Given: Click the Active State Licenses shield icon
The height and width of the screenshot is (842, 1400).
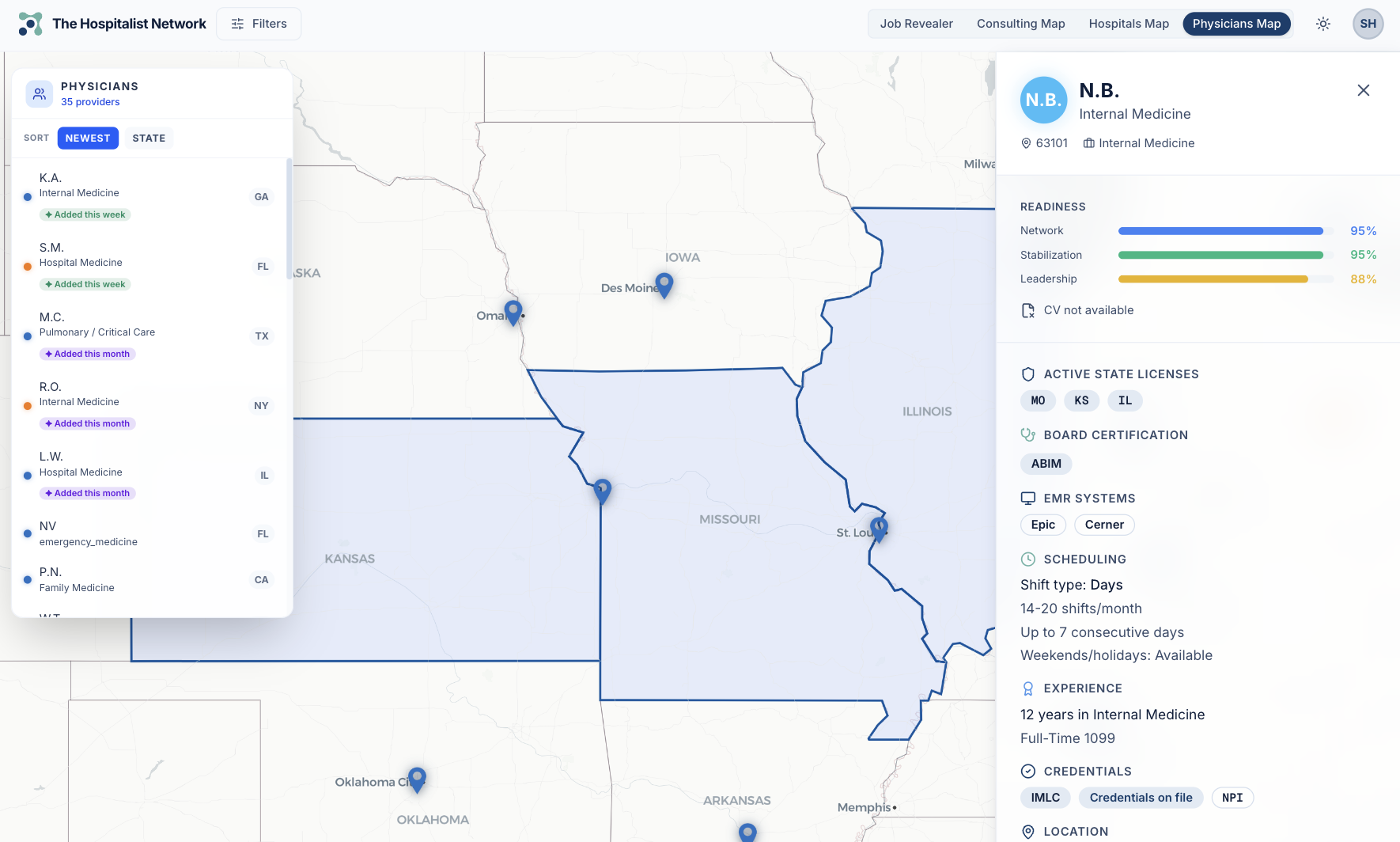Looking at the screenshot, I should [1028, 374].
